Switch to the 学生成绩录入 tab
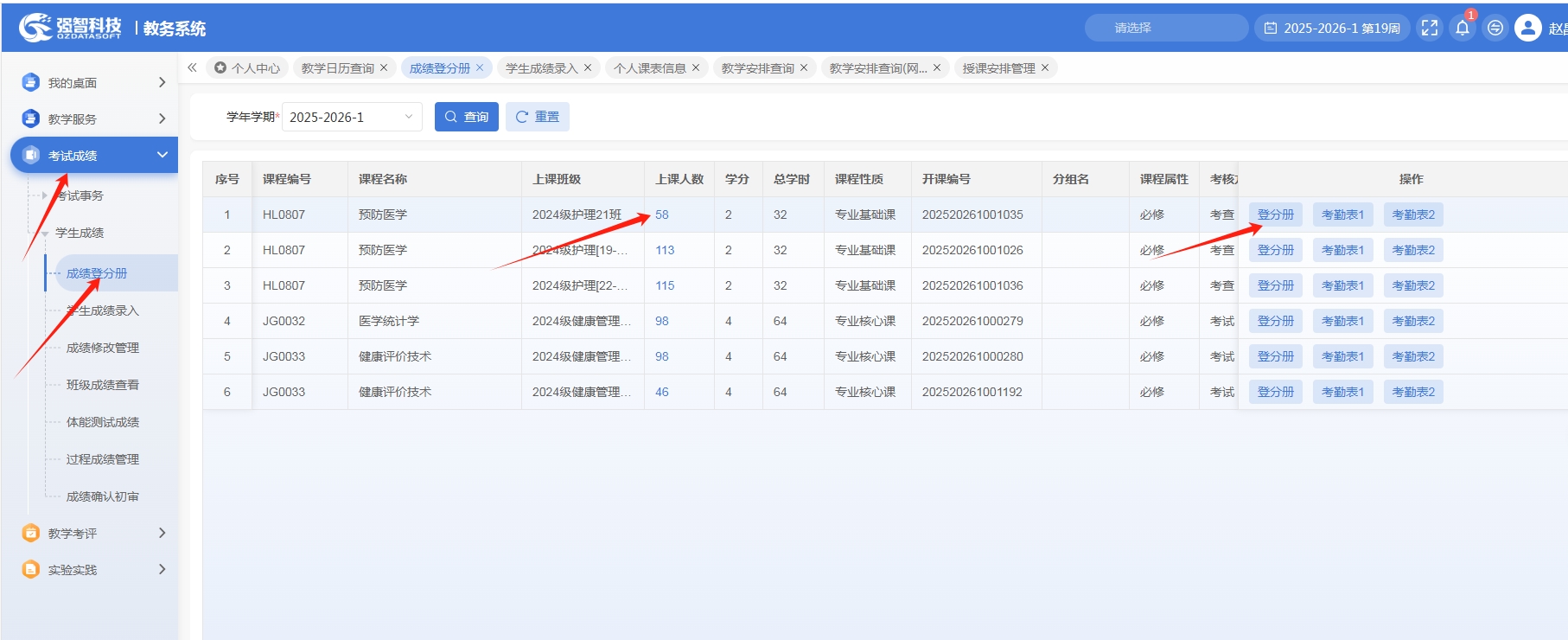The height and width of the screenshot is (640, 1568). (541, 68)
